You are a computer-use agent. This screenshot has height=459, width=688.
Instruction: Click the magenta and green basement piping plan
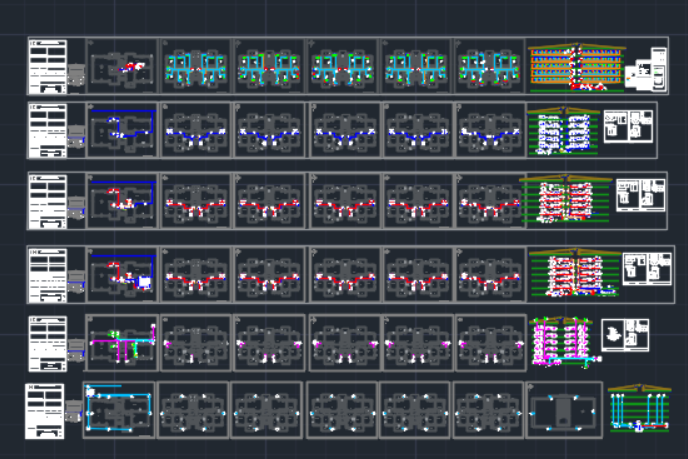coord(122,342)
